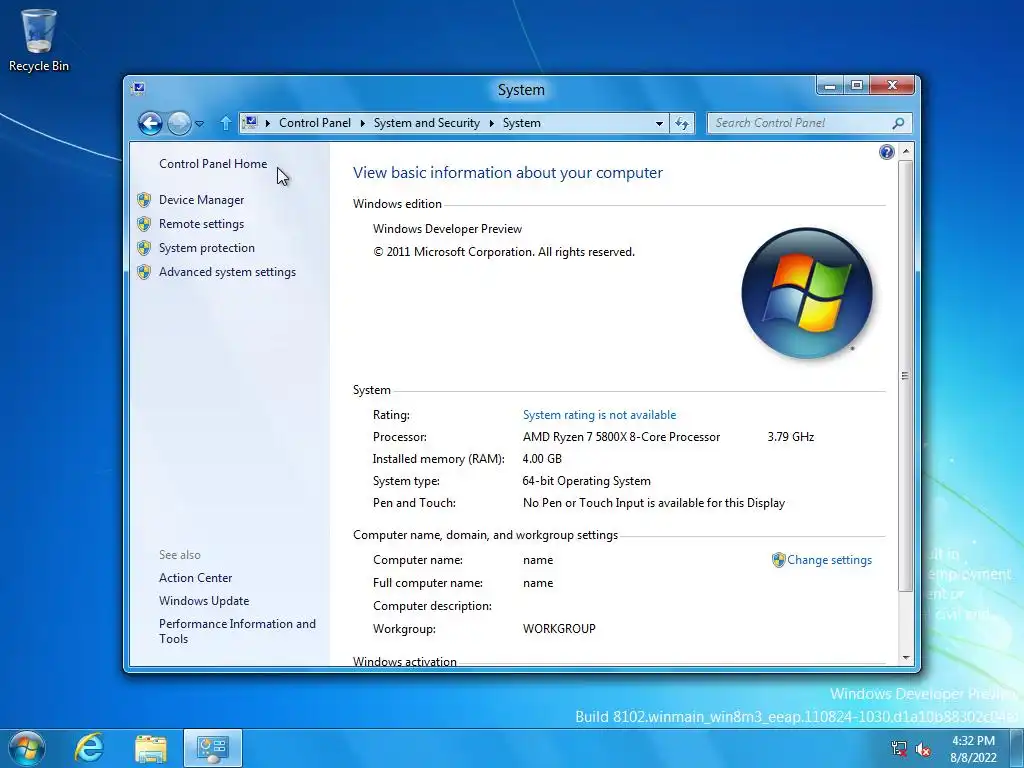Screen dimensions: 1024x768
Task: Click the magnifier search icon
Action: point(899,123)
